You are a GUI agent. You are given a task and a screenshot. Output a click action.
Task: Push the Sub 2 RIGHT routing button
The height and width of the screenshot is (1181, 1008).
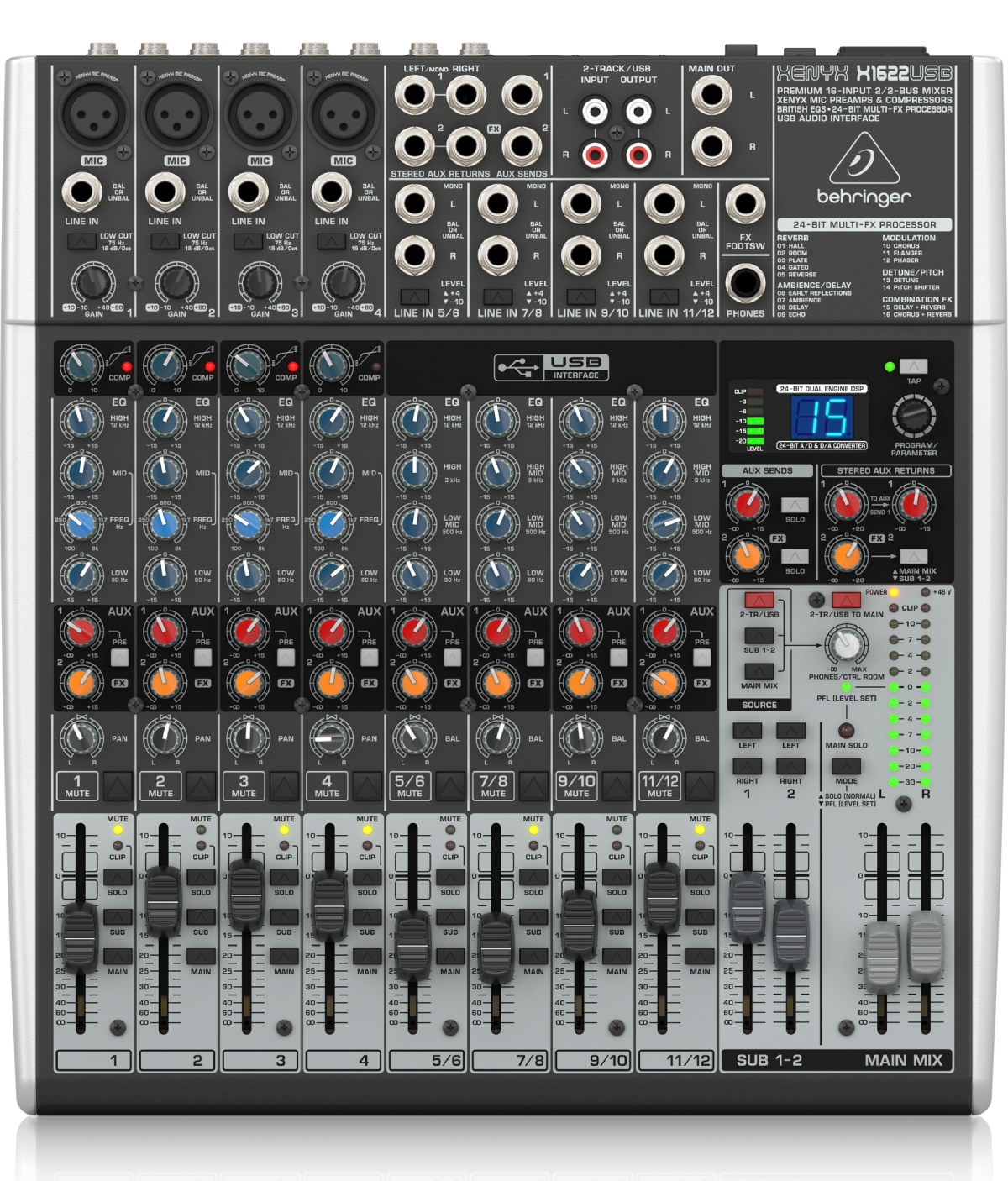coord(790,766)
